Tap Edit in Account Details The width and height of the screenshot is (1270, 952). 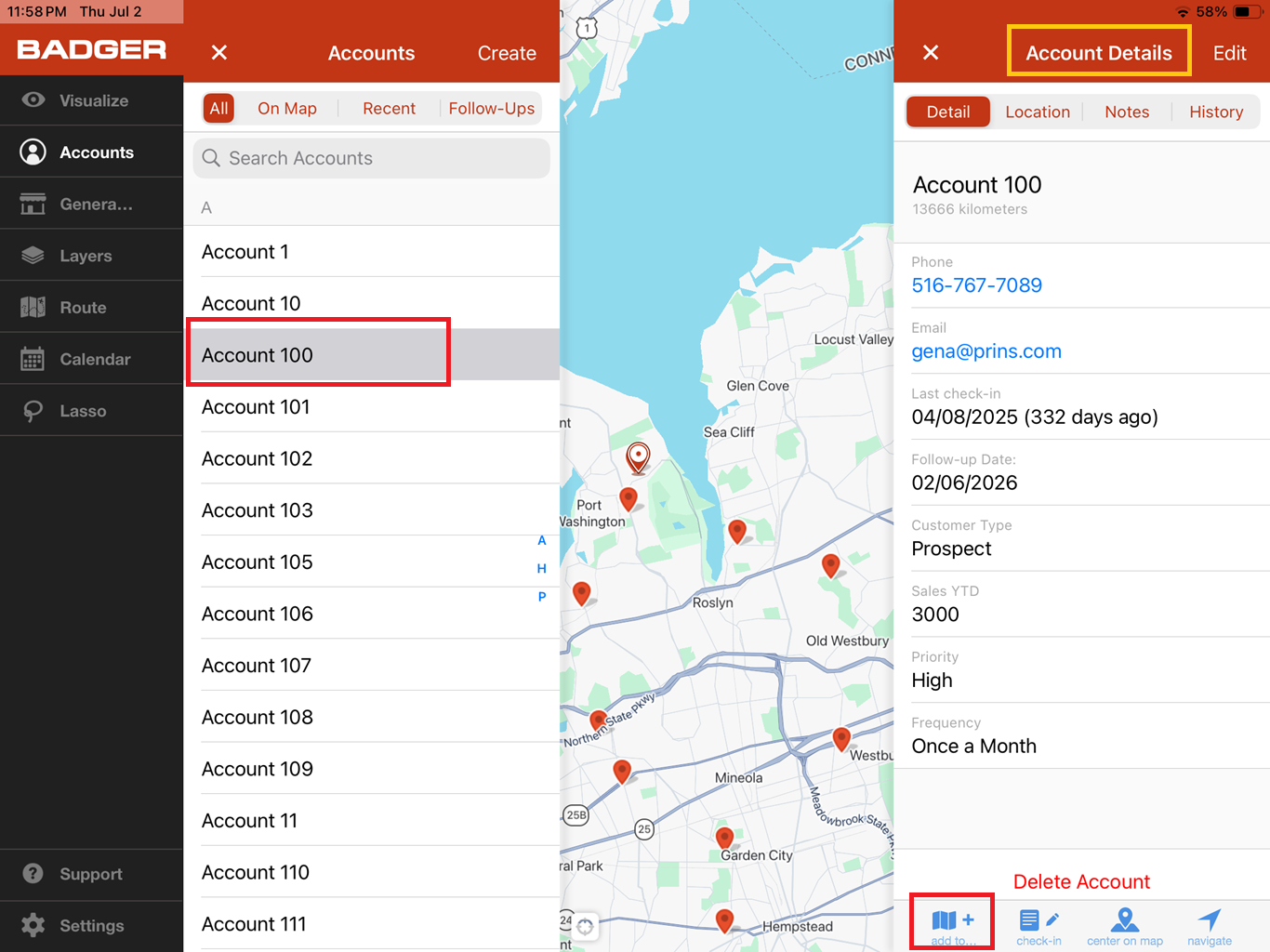(1229, 53)
